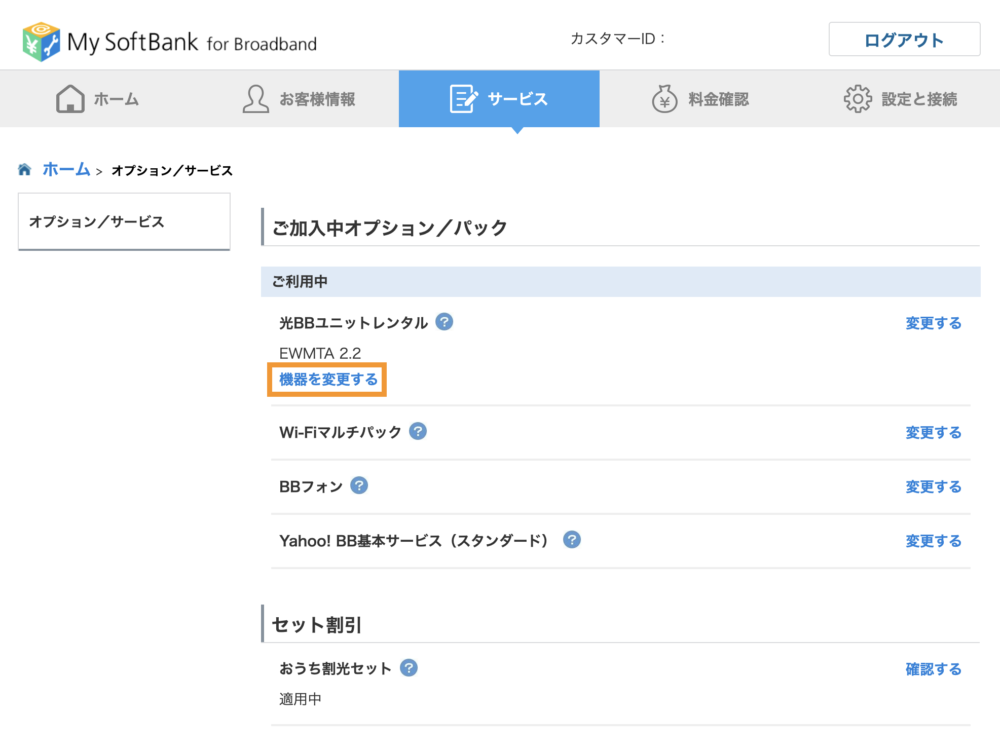1000x750 pixels.
Task: Open help icon next to おうち割光セット
Action: click(x=408, y=668)
